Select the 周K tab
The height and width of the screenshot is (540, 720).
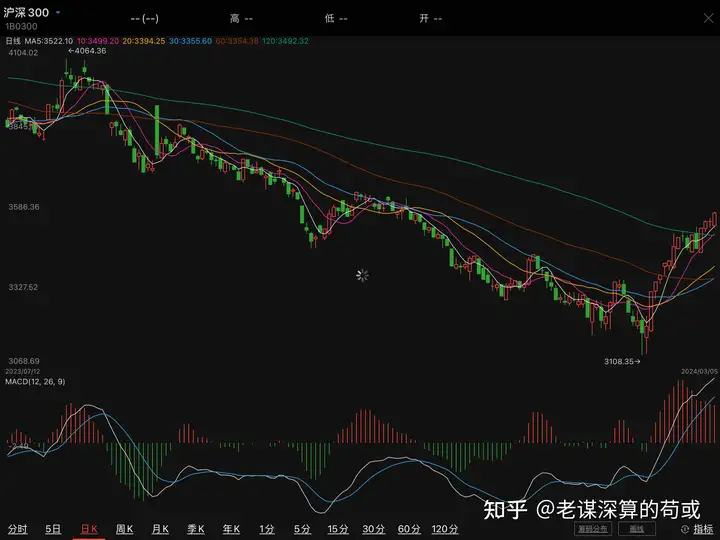click(124, 529)
